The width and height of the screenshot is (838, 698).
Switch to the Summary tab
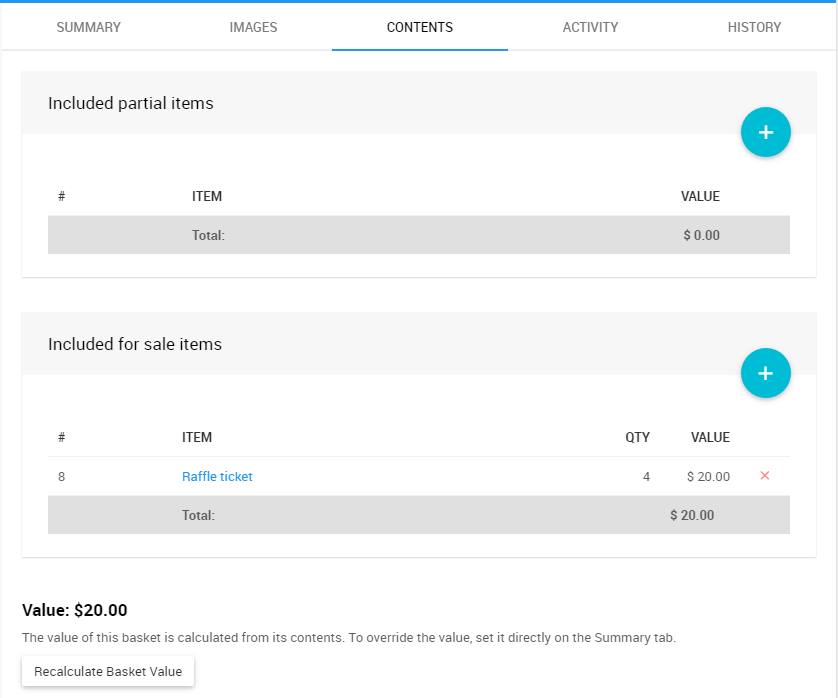tap(88, 27)
